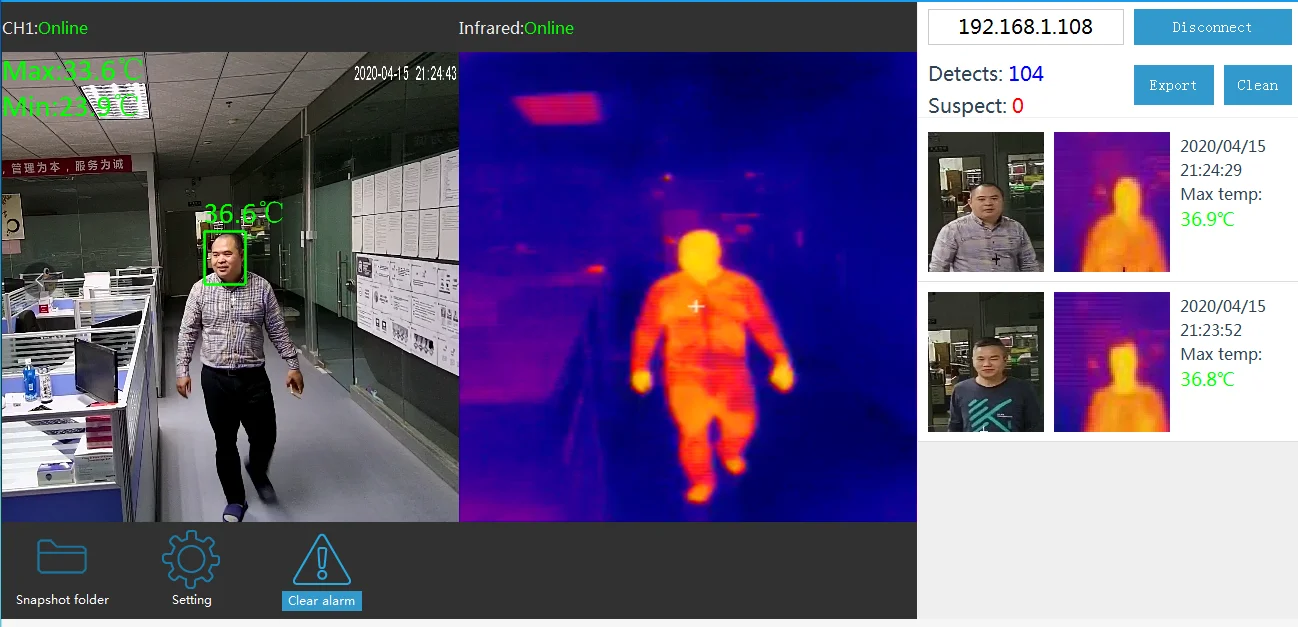Click the video timestamp 2020-04-15 21:24:43

pyautogui.click(x=405, y=73)
